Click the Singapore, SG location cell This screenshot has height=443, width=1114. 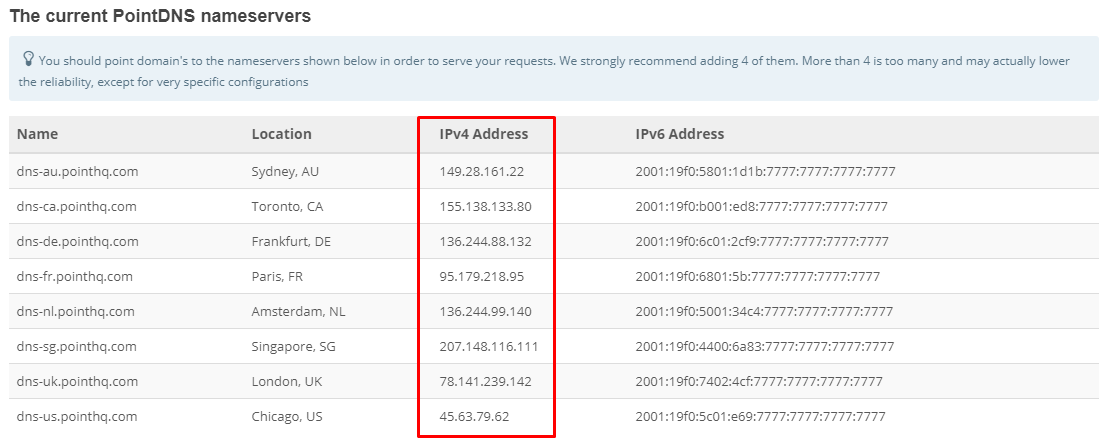click(293, 346)
